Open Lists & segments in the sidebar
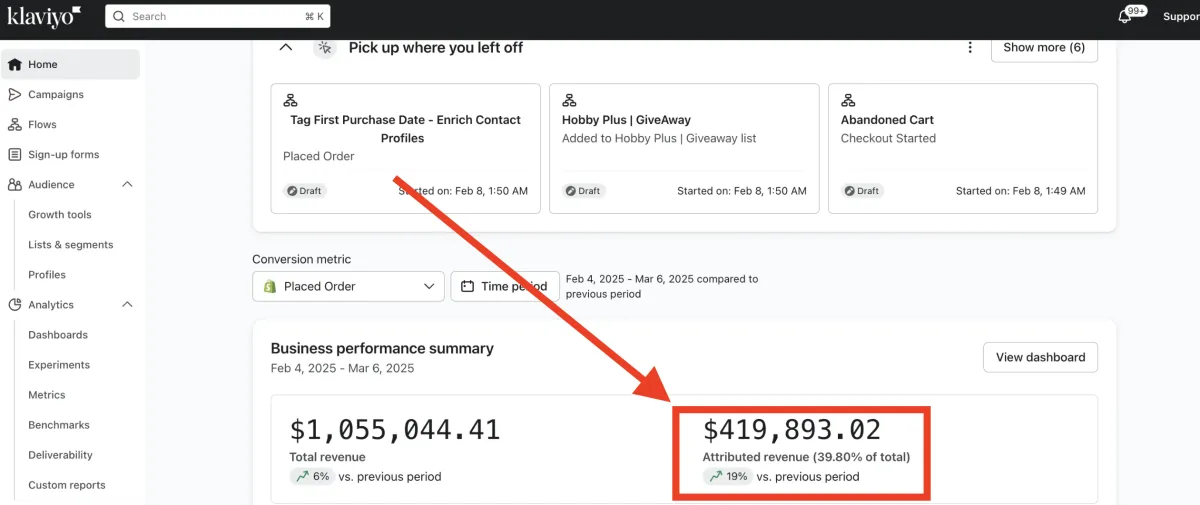Image resolution: width=1200 pixels, height=505 pixels. [71, 245]
